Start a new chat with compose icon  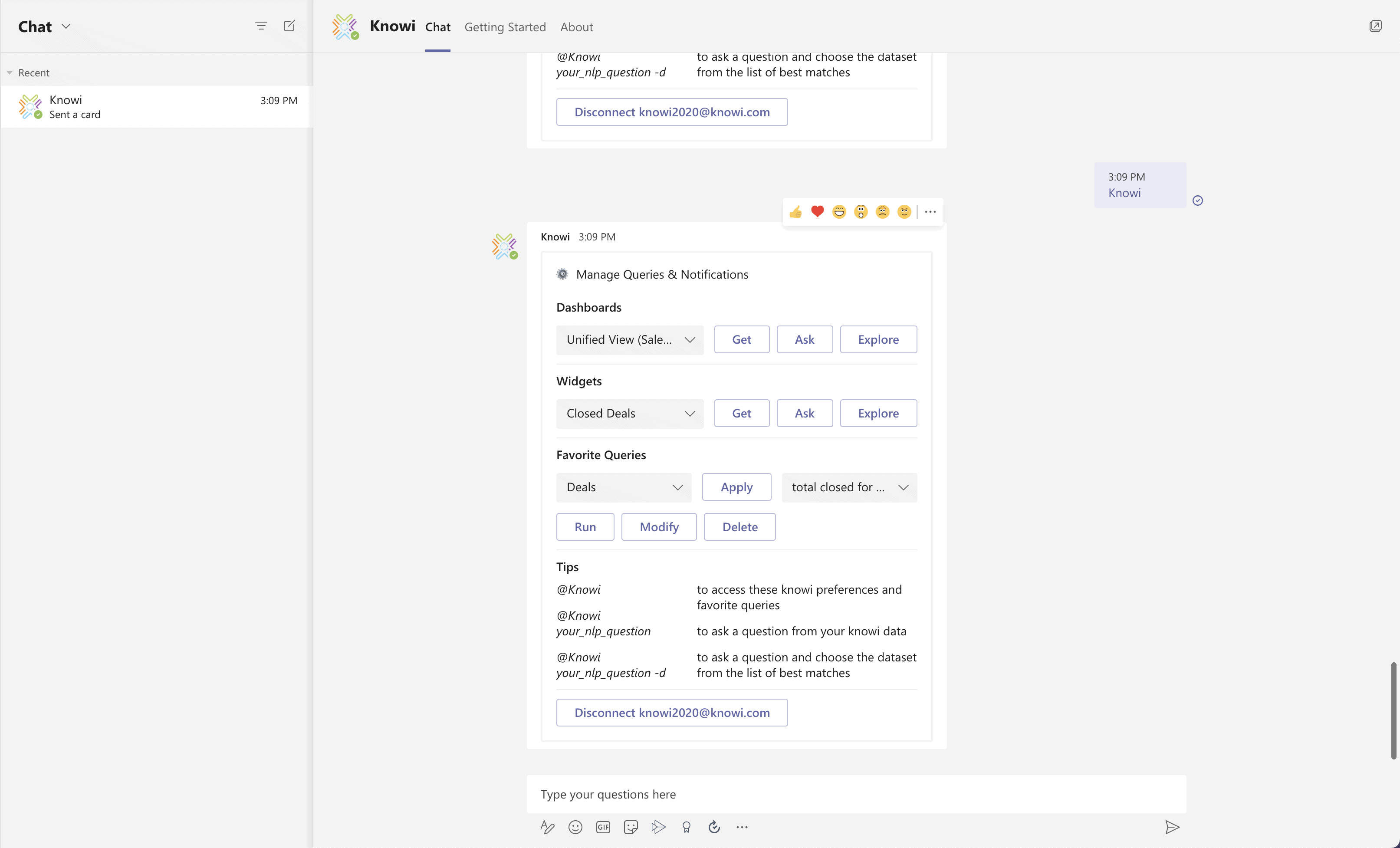tap(289, 26)
